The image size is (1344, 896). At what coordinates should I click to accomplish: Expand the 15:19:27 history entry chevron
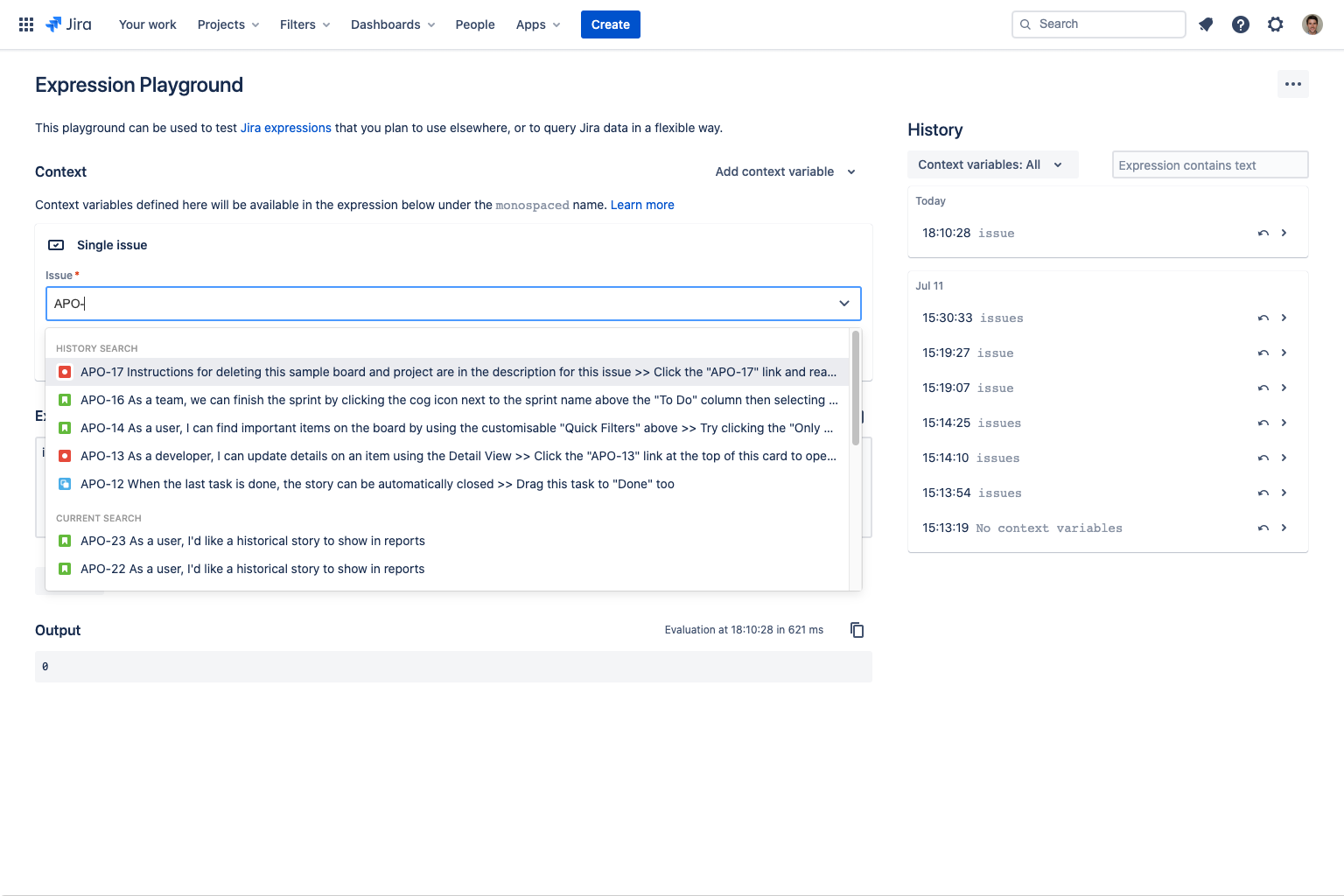click(1284, 353)
